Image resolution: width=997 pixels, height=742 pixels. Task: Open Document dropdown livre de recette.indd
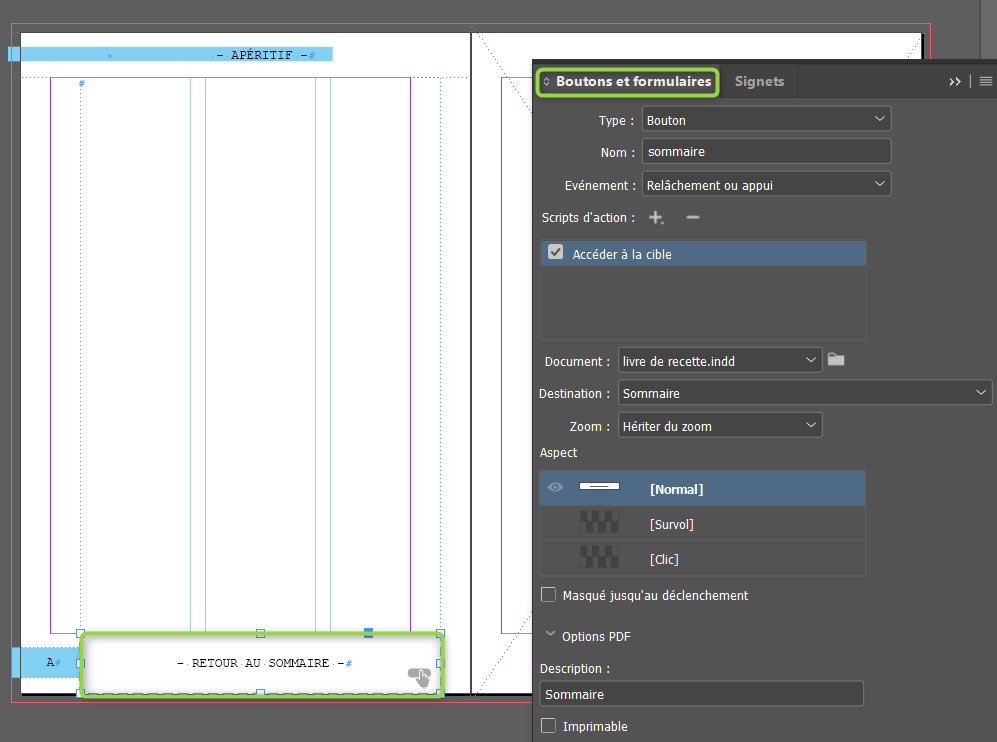pos(720,361)
